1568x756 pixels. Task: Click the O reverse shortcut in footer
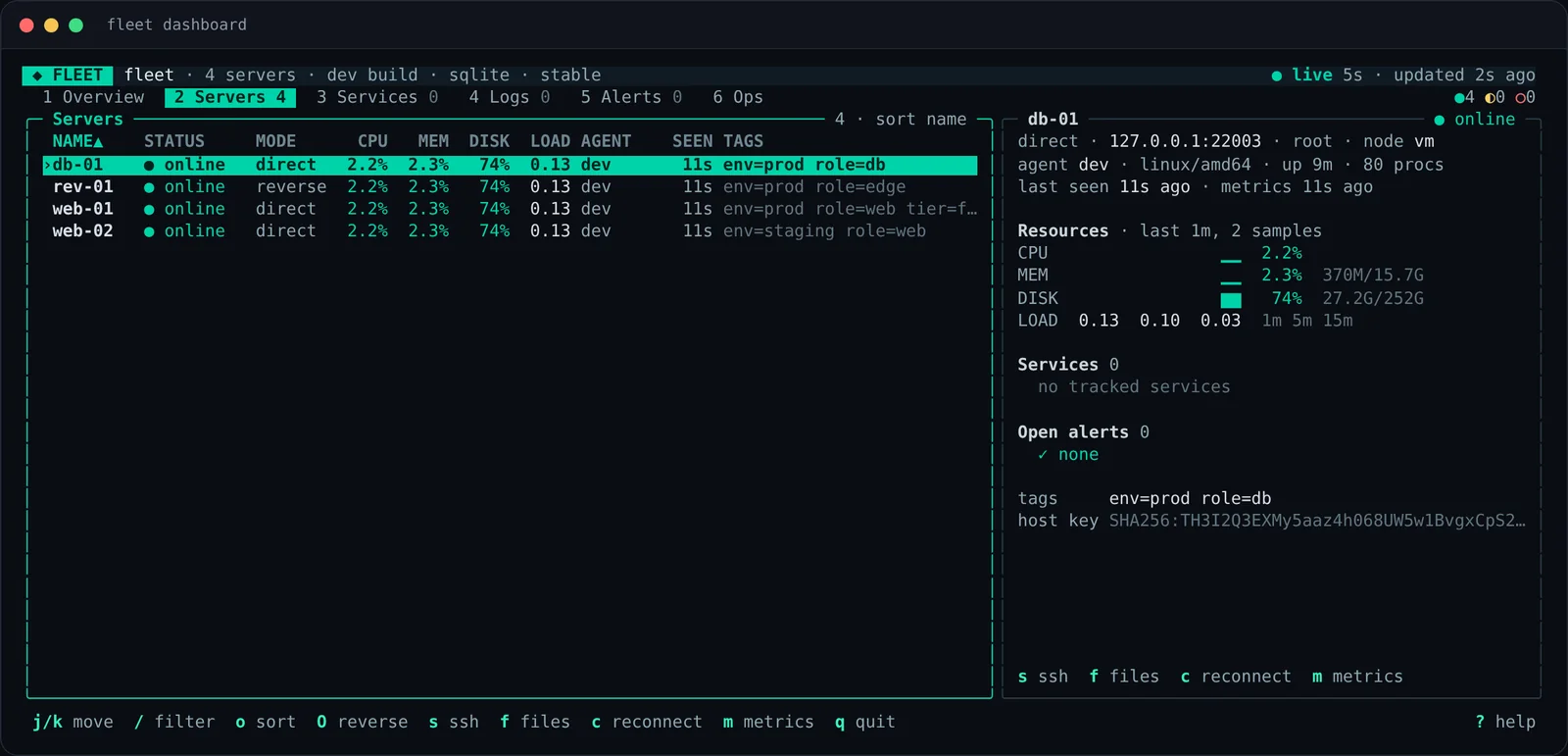pos(362,722)
